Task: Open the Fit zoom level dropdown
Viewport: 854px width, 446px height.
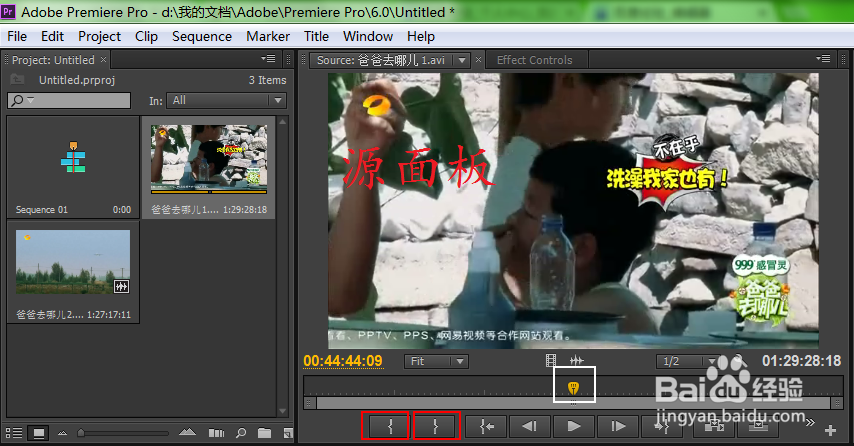Action: coord(436,361)
